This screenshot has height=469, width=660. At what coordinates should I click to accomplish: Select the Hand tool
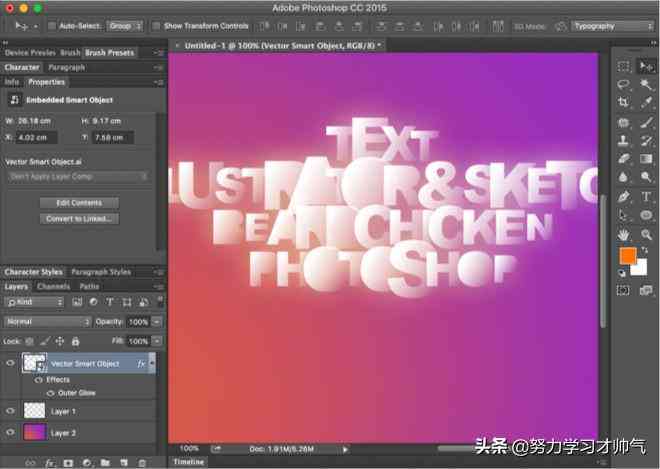click(x=624, y=234)
